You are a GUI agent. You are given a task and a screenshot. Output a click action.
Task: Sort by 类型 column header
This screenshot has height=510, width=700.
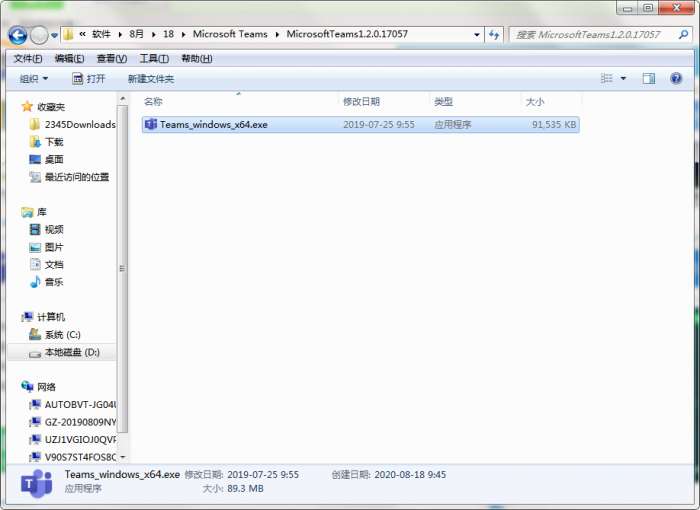[443, 102]
